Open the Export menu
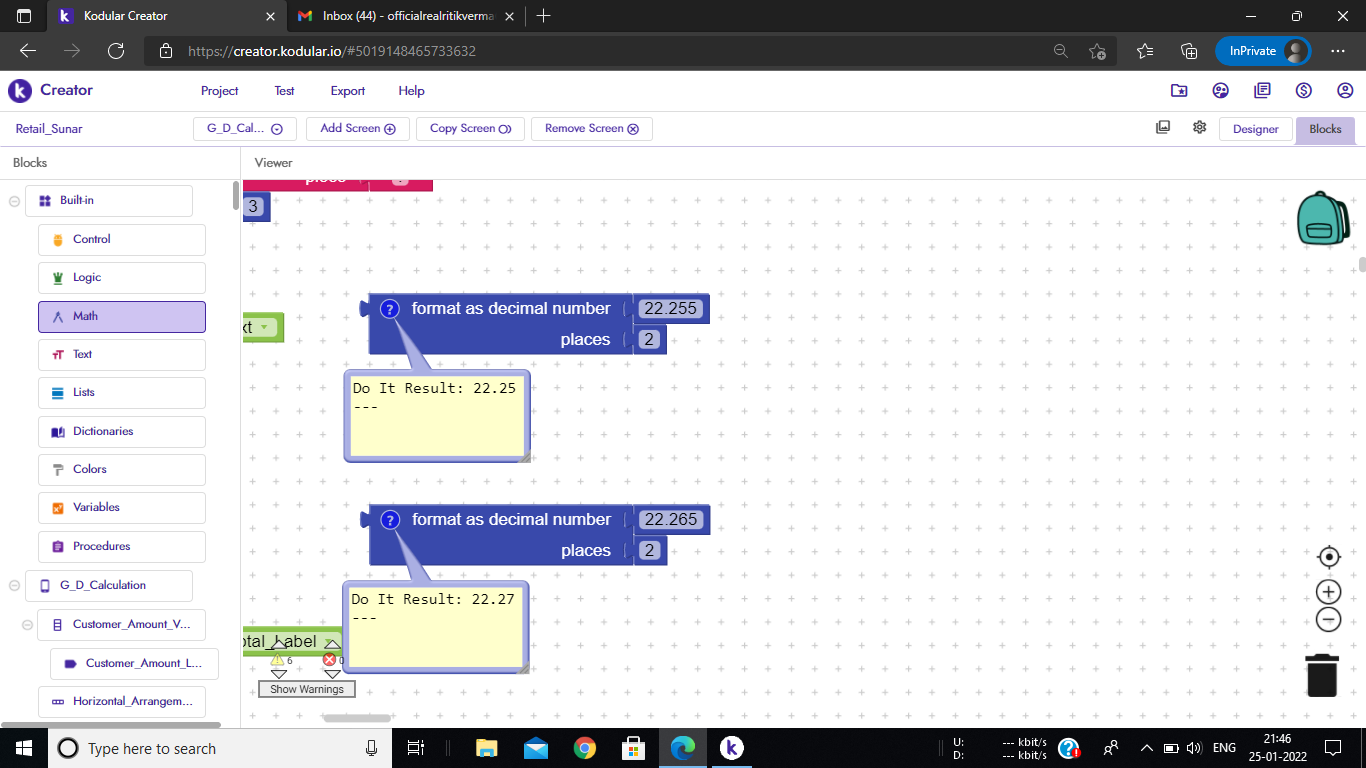 [x=348, y=90]
